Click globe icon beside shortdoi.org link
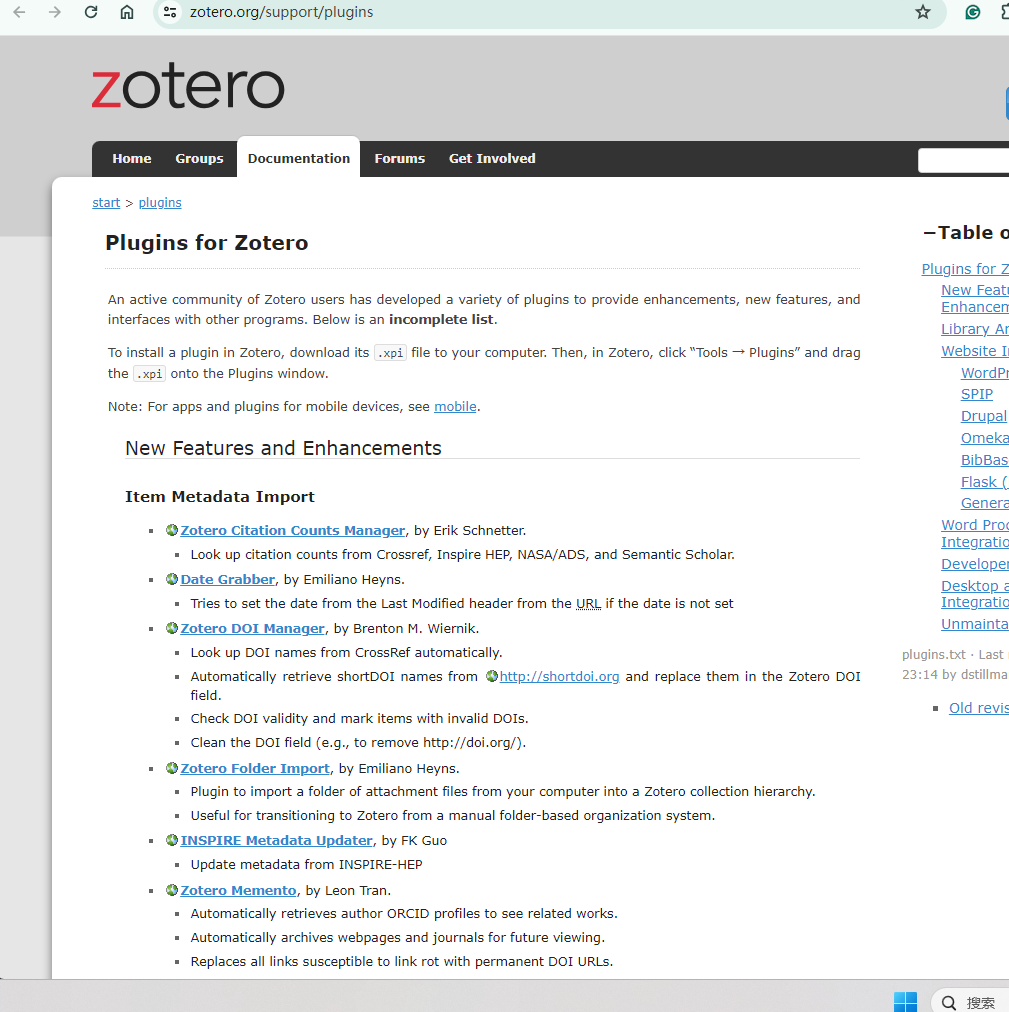This screenshot has height=1012, width=1009. tap(492, 676)
